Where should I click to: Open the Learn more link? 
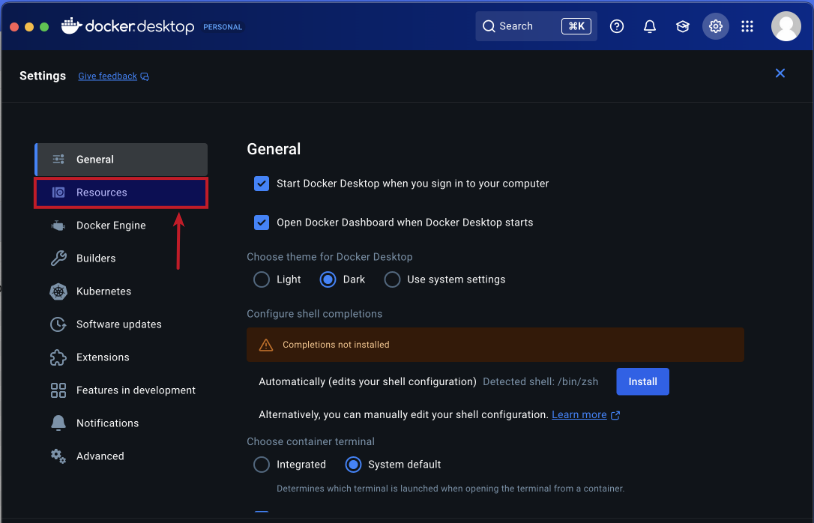[579, 414]
